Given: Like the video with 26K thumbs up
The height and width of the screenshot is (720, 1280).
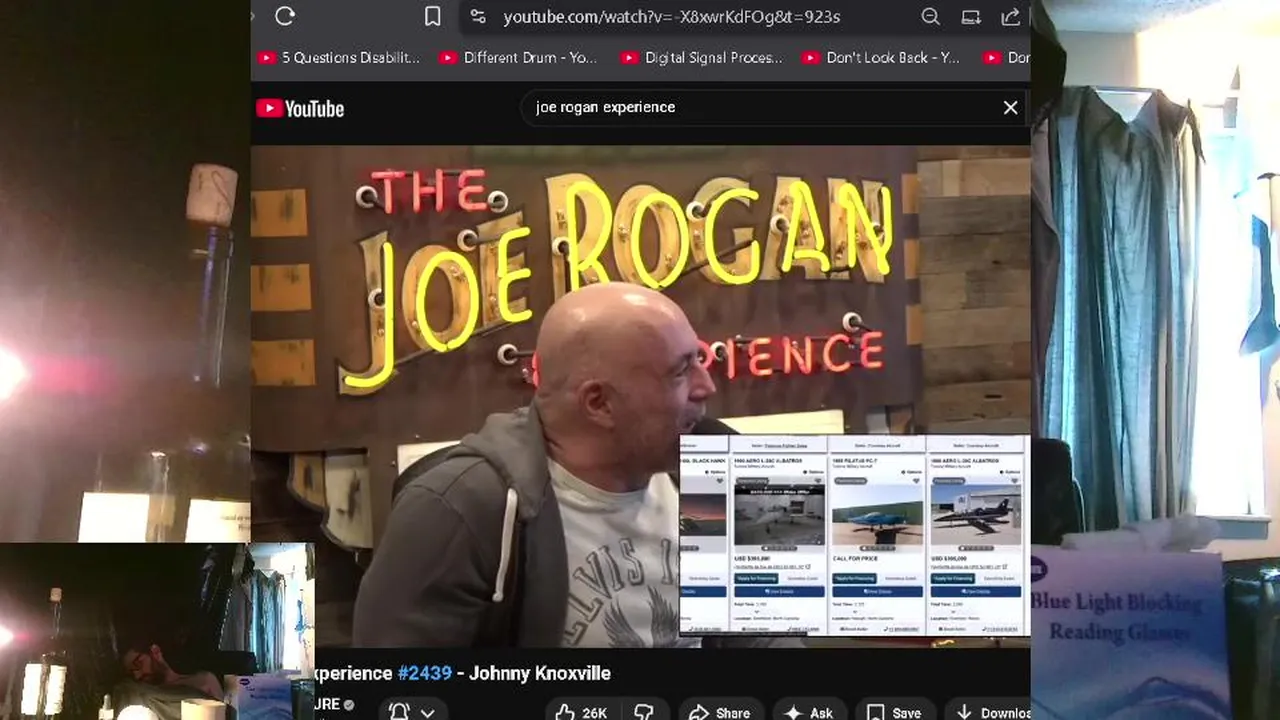Looking at the screenshot, I should pos(582,712).
